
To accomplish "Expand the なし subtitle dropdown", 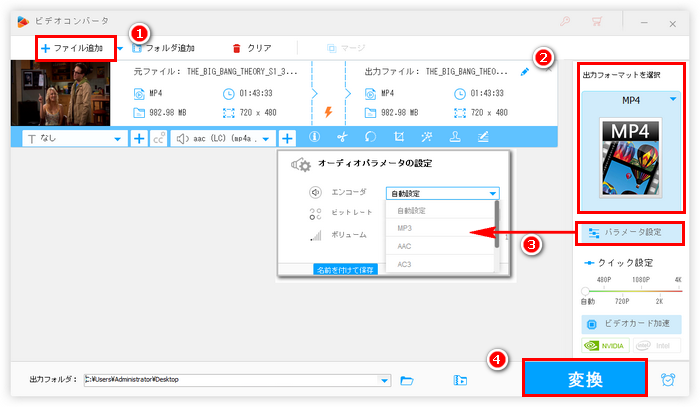I will point(118,138).
